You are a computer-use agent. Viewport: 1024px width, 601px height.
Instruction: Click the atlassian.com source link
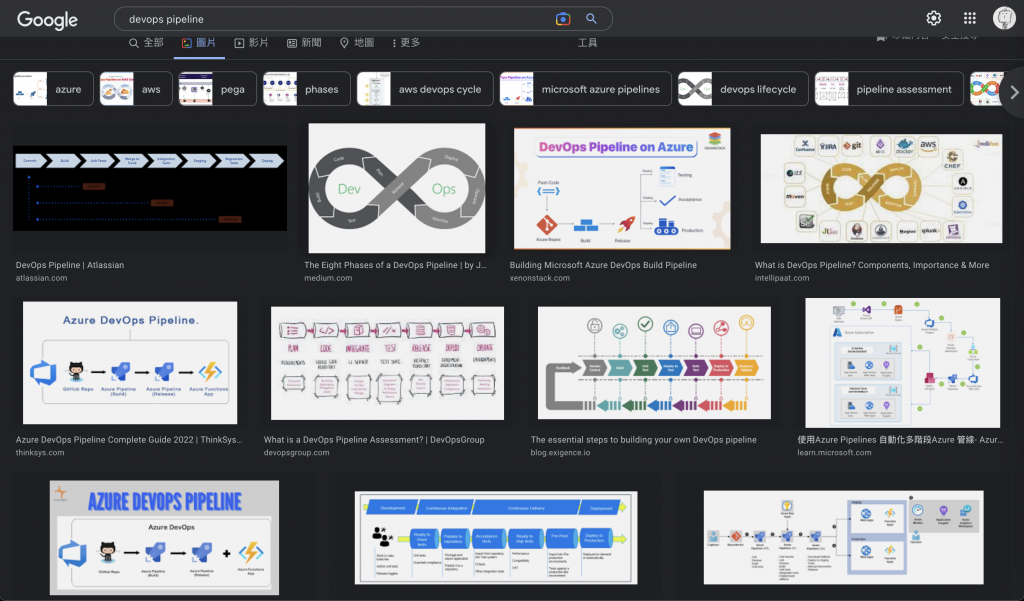pyautogui.click(x=41, y=278)
